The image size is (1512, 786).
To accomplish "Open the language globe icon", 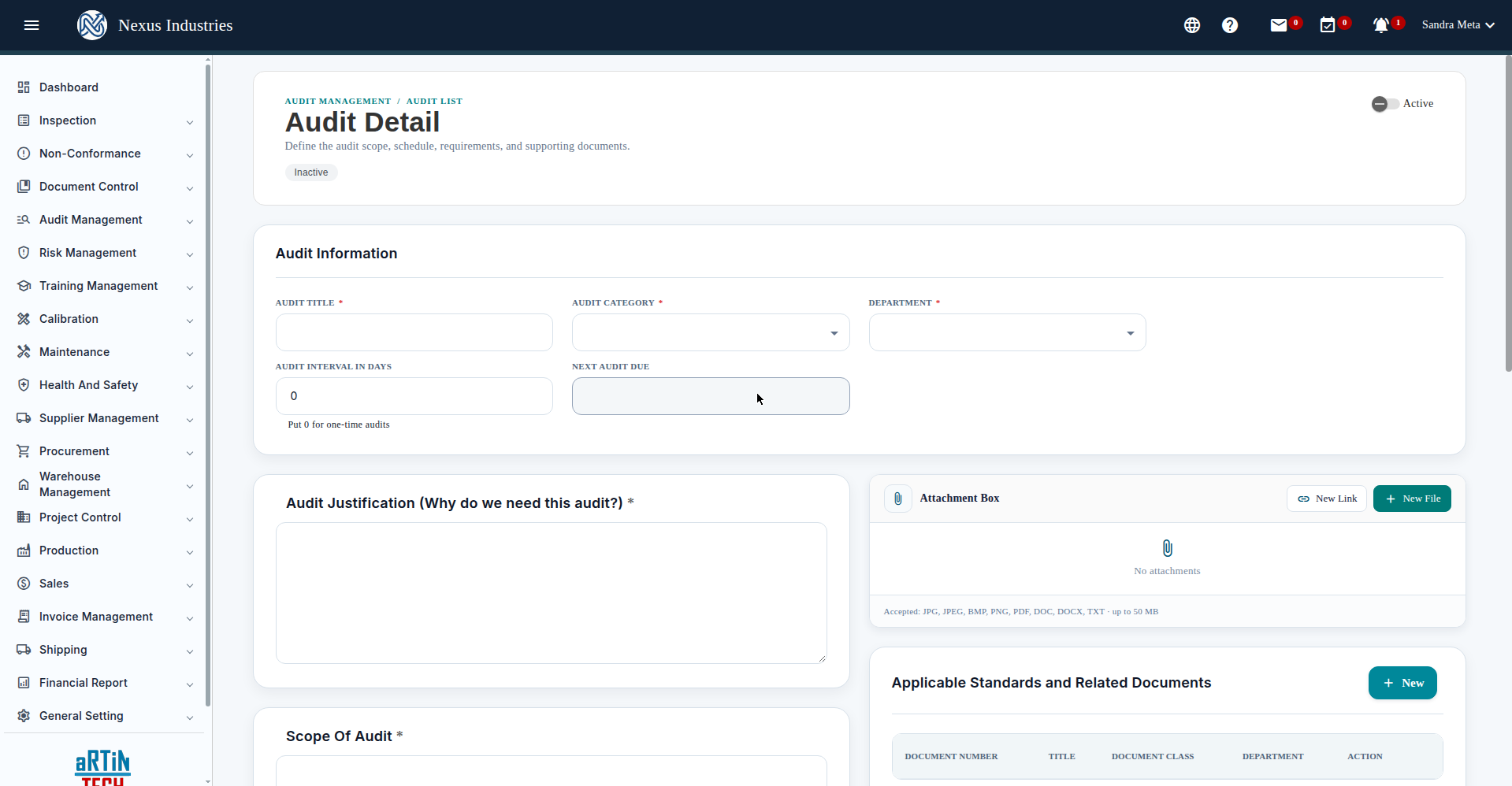I will click(1192, 25).
